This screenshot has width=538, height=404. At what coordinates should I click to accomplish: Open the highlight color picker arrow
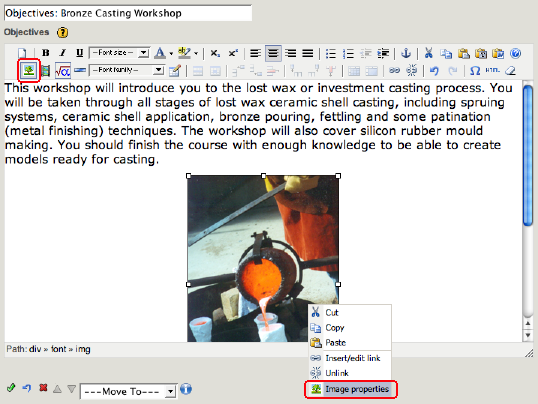tap(196, 54)
